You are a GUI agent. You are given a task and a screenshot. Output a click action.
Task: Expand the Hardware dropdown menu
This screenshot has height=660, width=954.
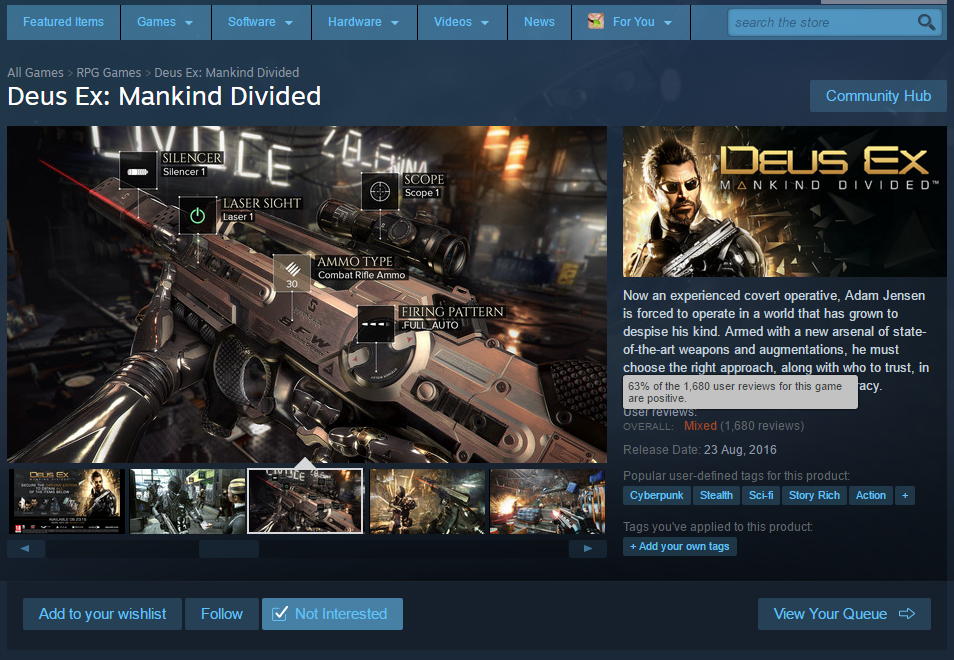363,22
